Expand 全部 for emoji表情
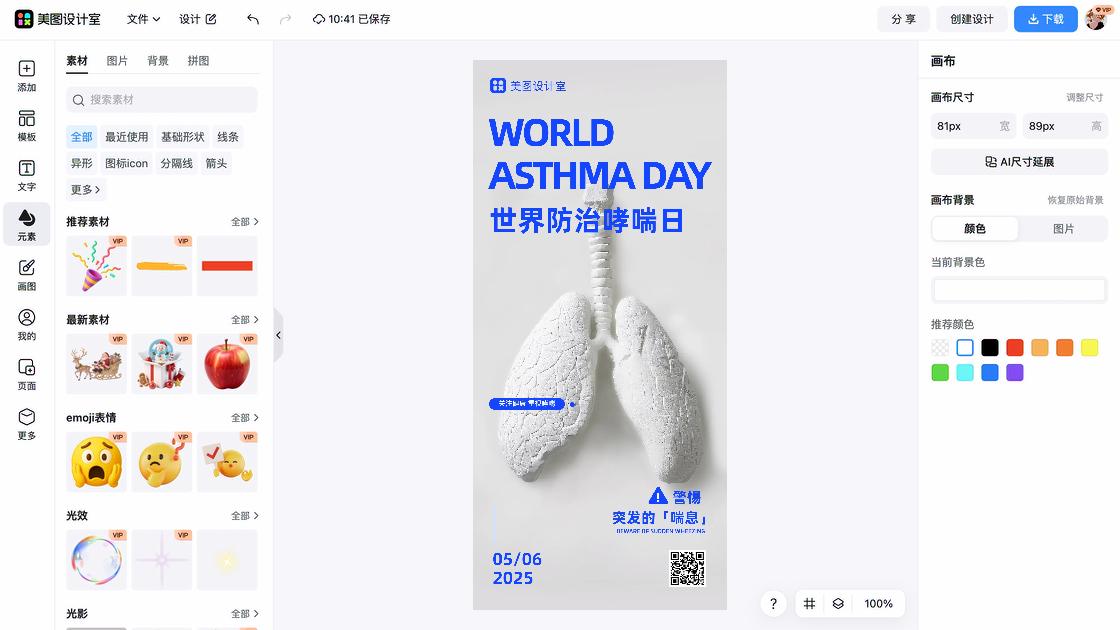 coord(244,417)
